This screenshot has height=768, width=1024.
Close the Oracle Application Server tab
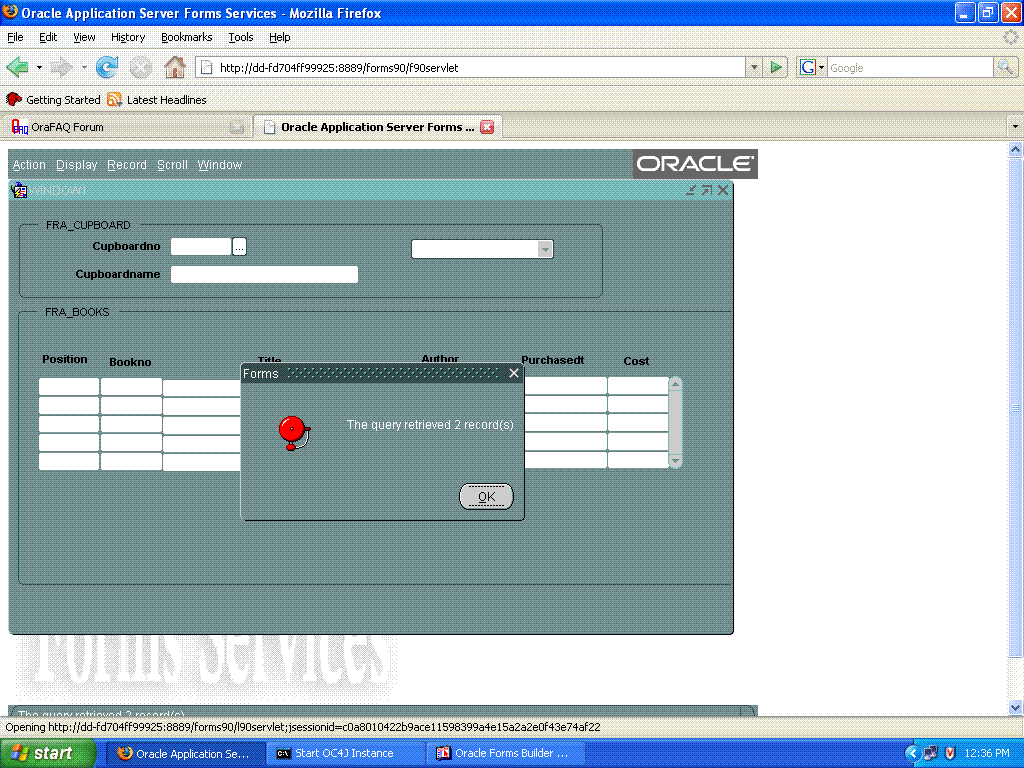coord(487,127)
